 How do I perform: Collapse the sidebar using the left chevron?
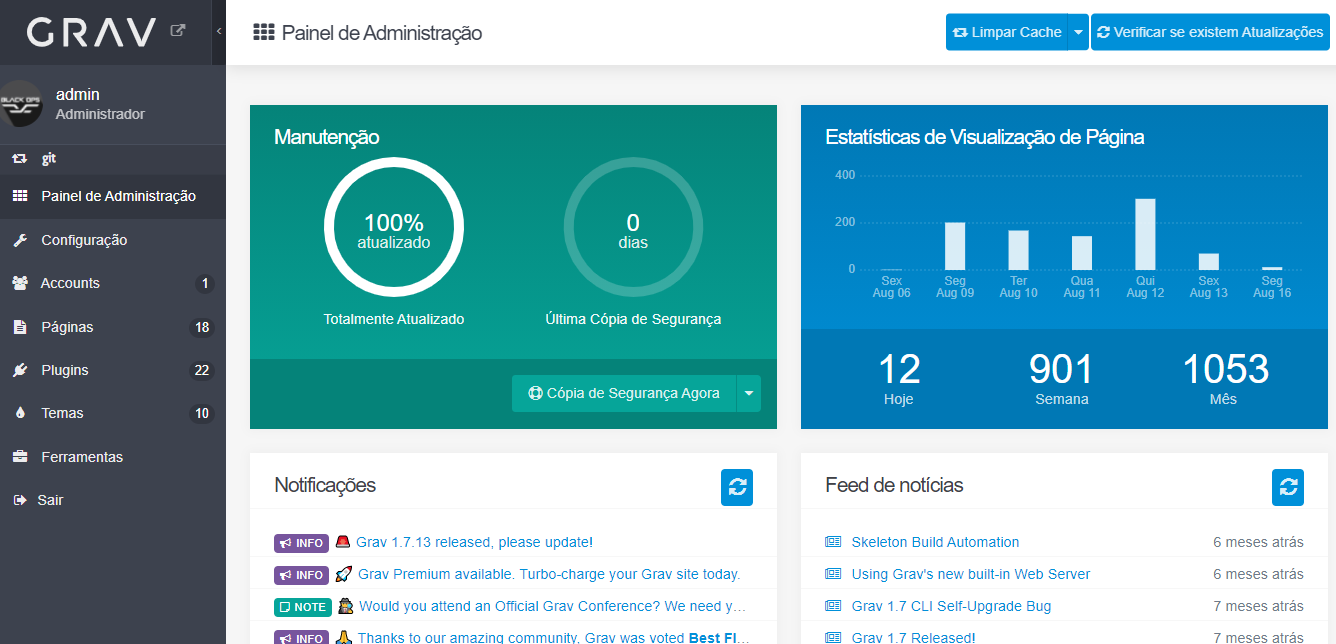tap(219, 31)
